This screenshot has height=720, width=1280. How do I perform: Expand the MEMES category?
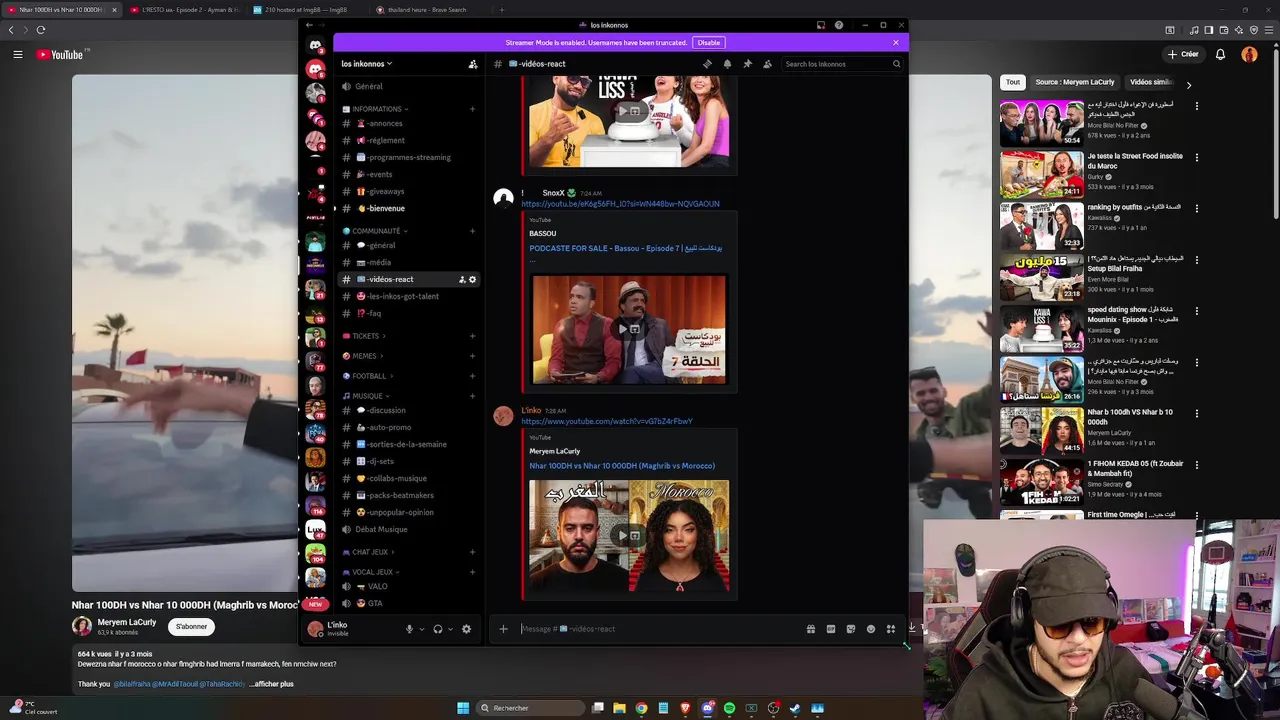click(x=363, y=356)
